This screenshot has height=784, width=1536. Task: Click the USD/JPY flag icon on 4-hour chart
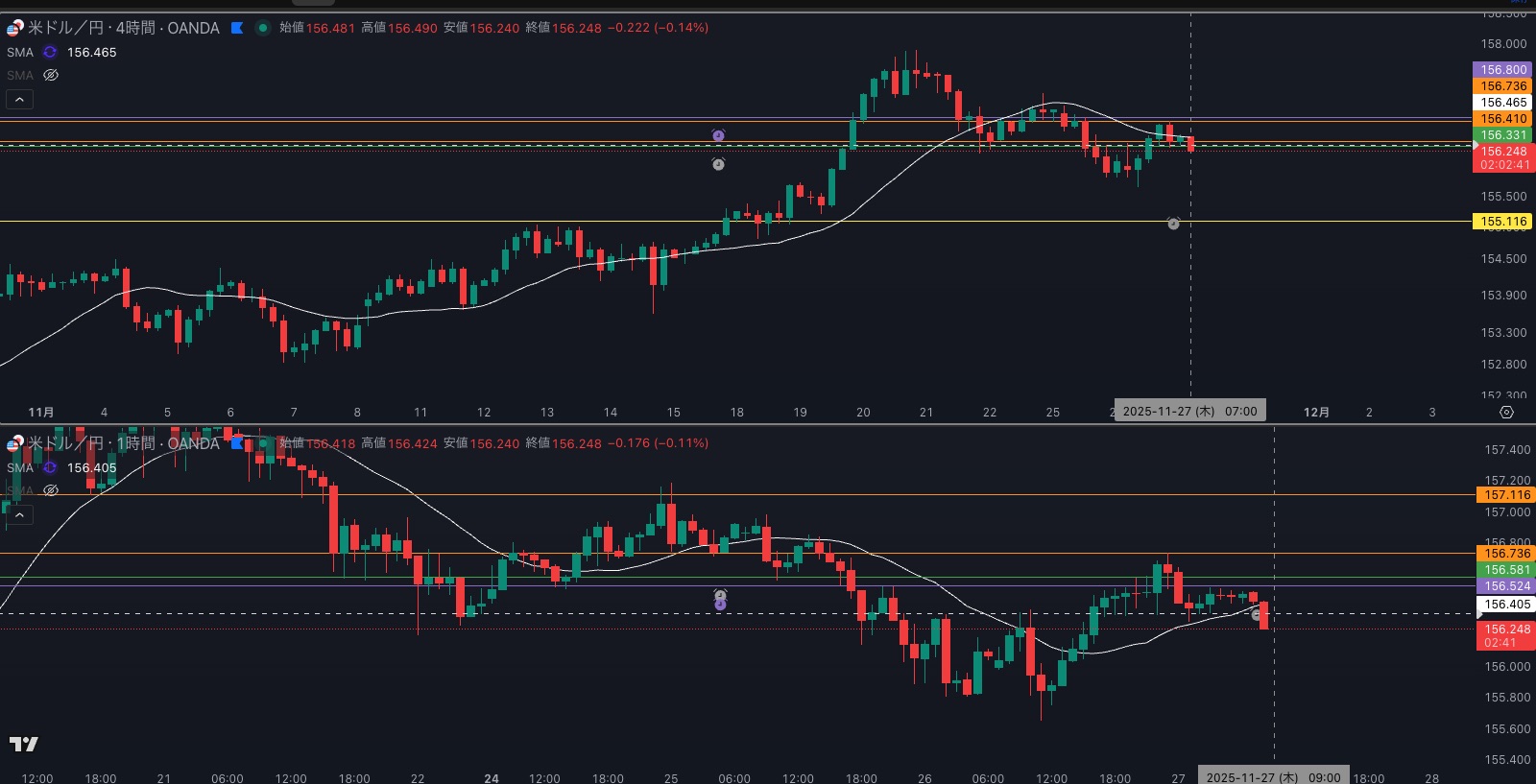tap(15, 28)
